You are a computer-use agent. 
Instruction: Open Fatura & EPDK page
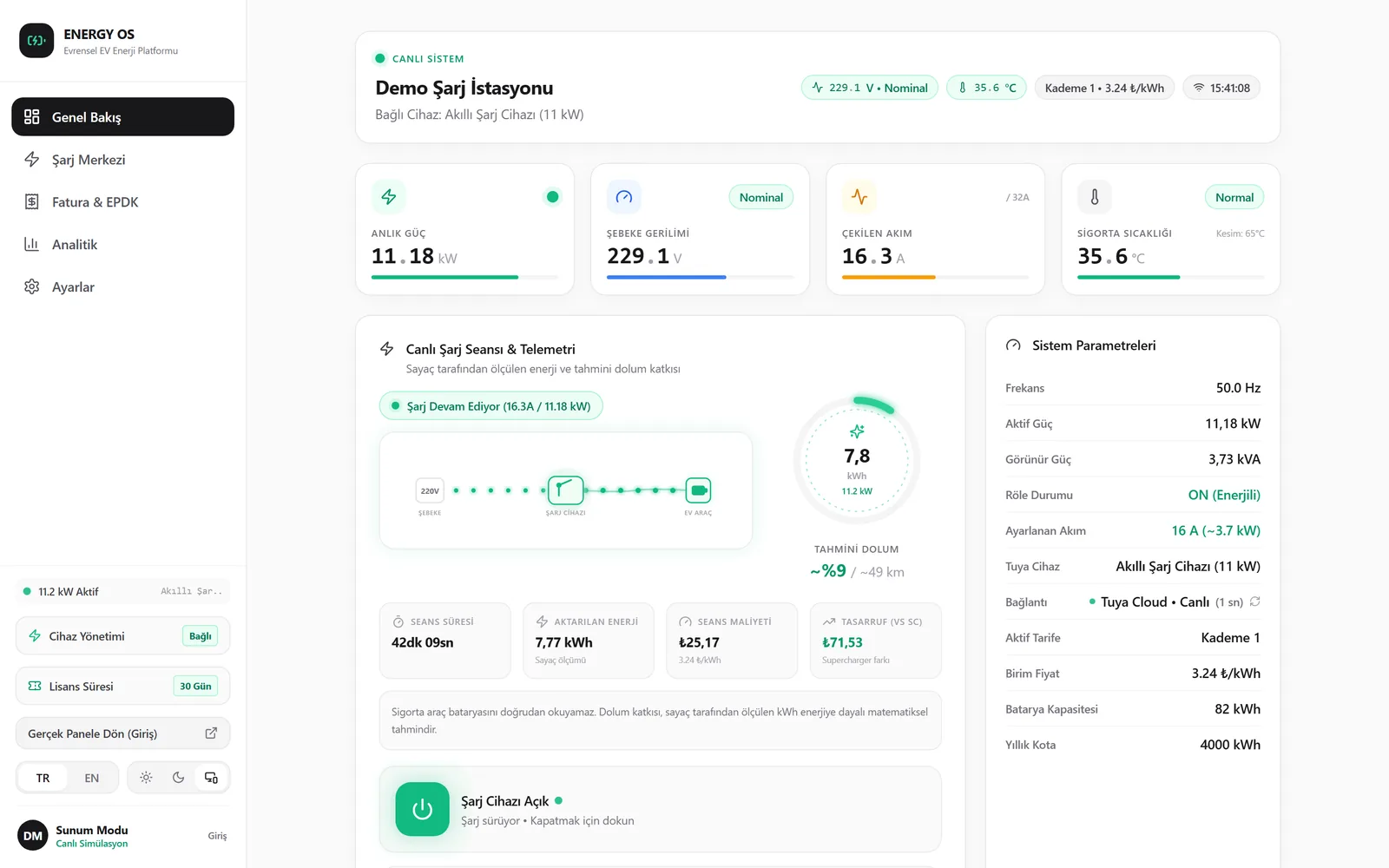pos(122,202)
